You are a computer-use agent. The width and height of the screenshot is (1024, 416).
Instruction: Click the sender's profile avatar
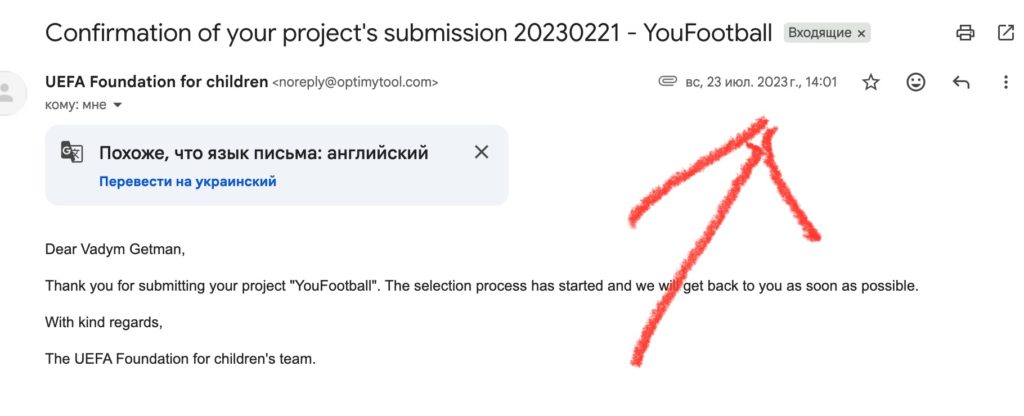7,93
